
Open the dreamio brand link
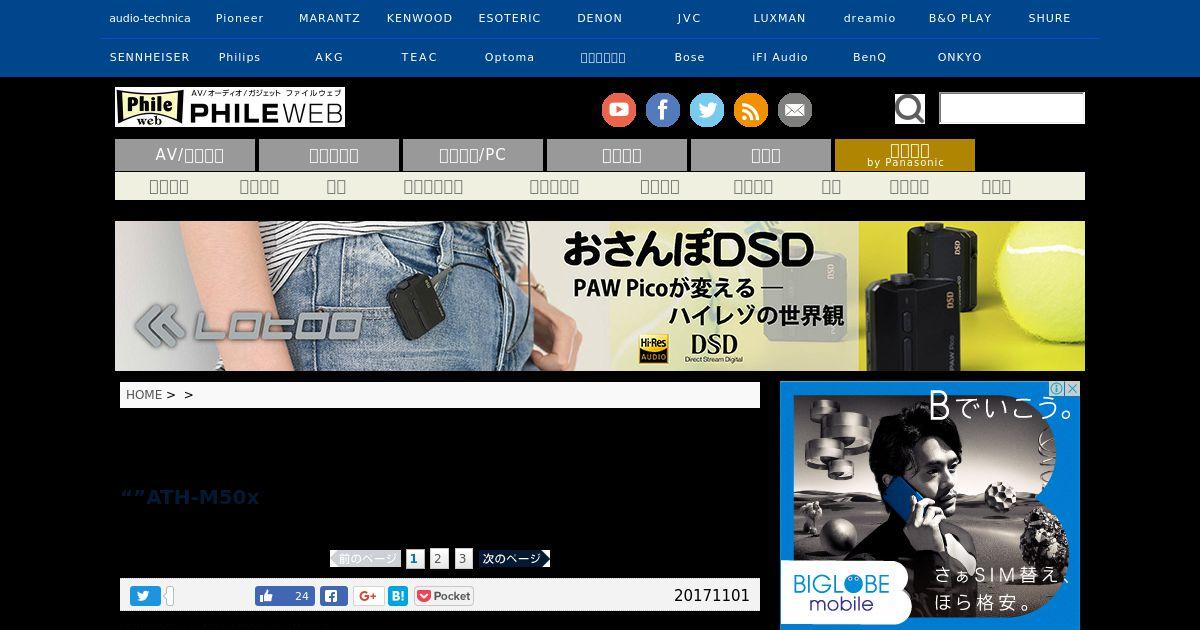(x=870, y=19)
